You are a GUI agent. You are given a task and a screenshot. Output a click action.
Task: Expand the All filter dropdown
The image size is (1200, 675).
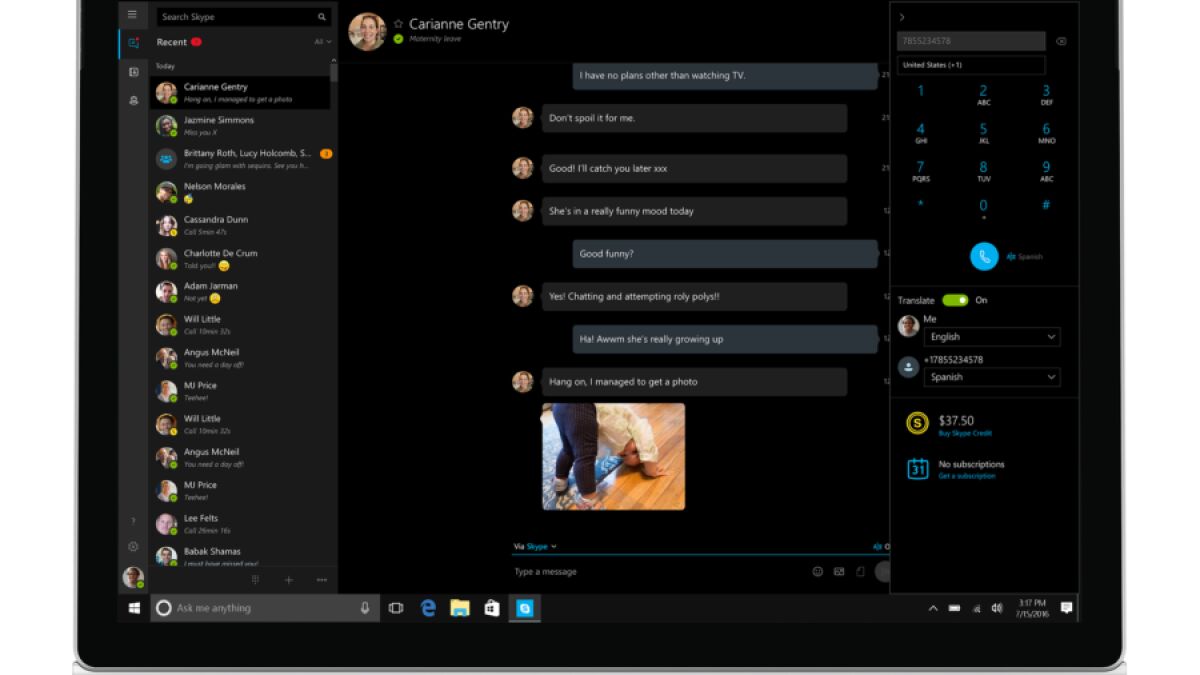[x=323, y=42]
